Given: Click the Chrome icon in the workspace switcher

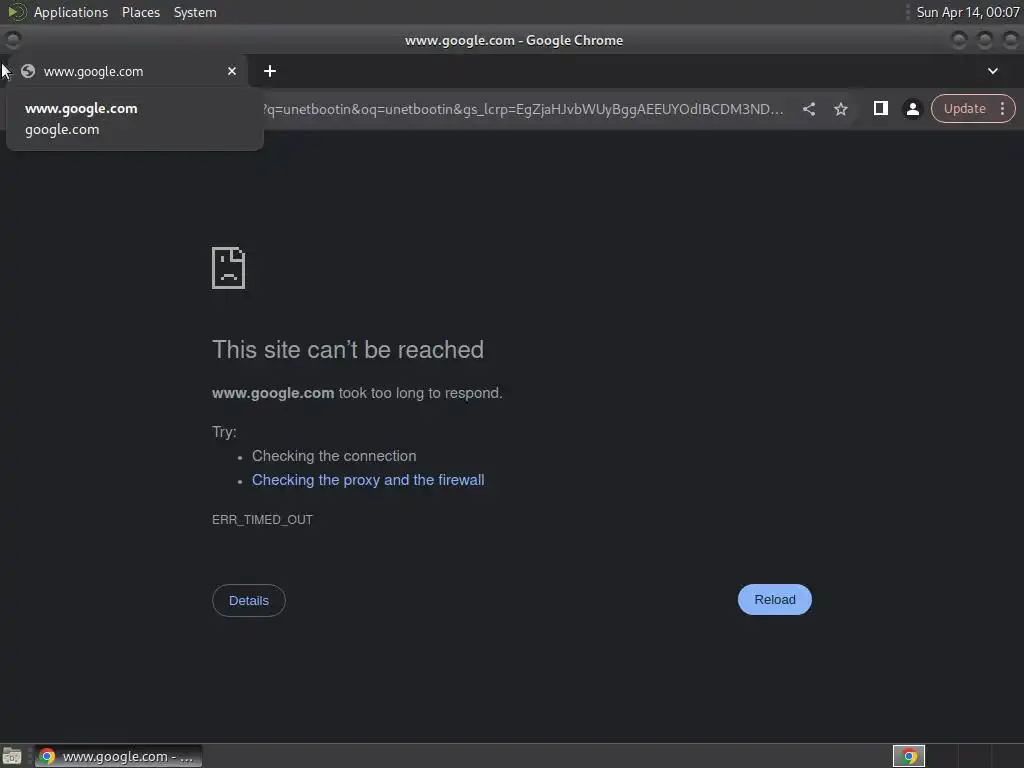Looking at the screenshot, I should pyautogui.click(x=909, y=756).
